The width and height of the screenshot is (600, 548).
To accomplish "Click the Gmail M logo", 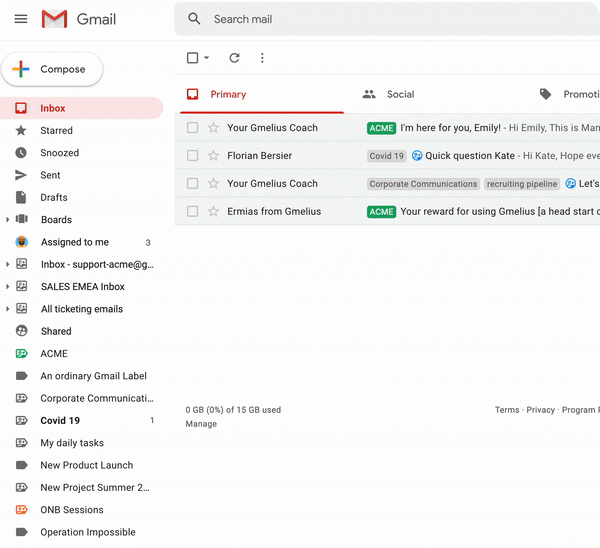I will 54,19.
